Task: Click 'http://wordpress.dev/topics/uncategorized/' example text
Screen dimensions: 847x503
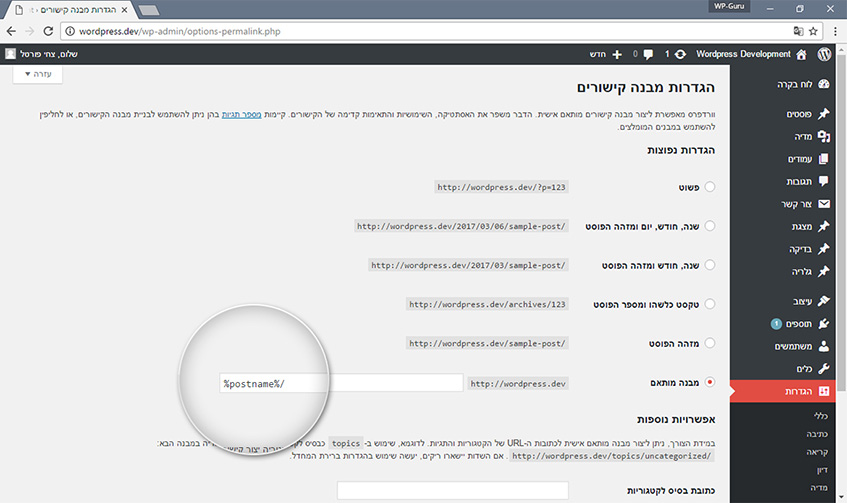Action: [x=611, y=456]
